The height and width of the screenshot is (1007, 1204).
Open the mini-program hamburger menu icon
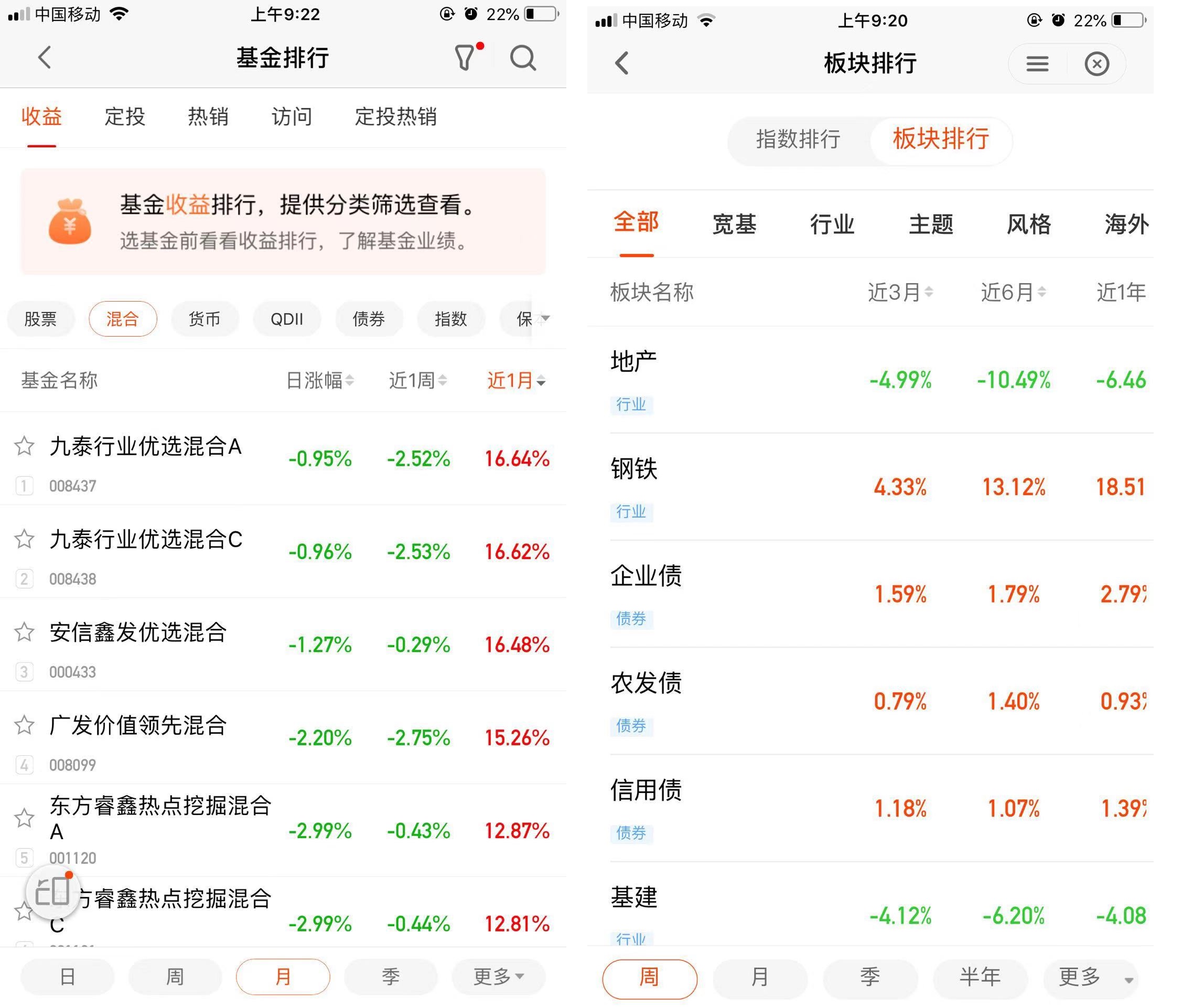point(1037,63)
